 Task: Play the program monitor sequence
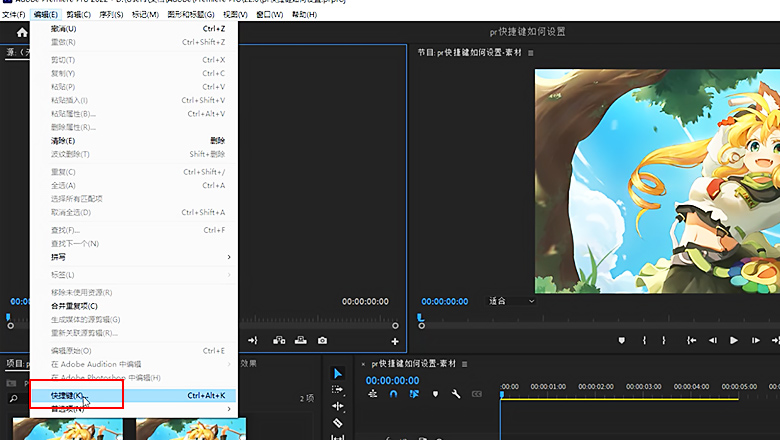[x=734, y=341]
